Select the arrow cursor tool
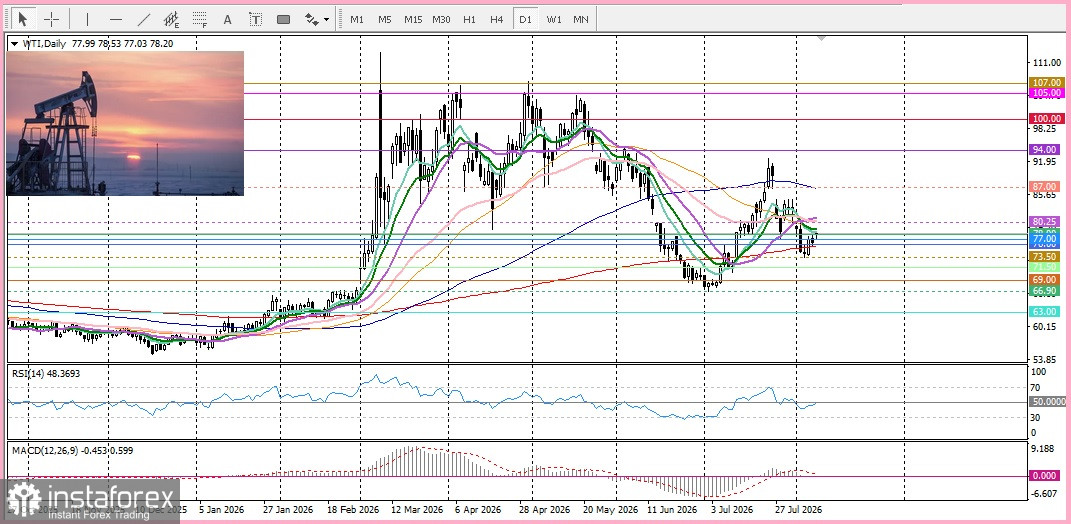This screenshot has width=1071, height=524. (24, 19)
